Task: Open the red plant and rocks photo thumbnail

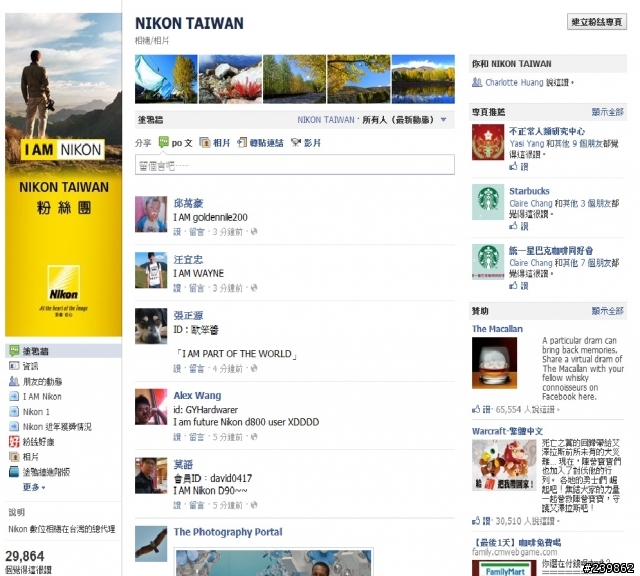Action: click(230, 79)
